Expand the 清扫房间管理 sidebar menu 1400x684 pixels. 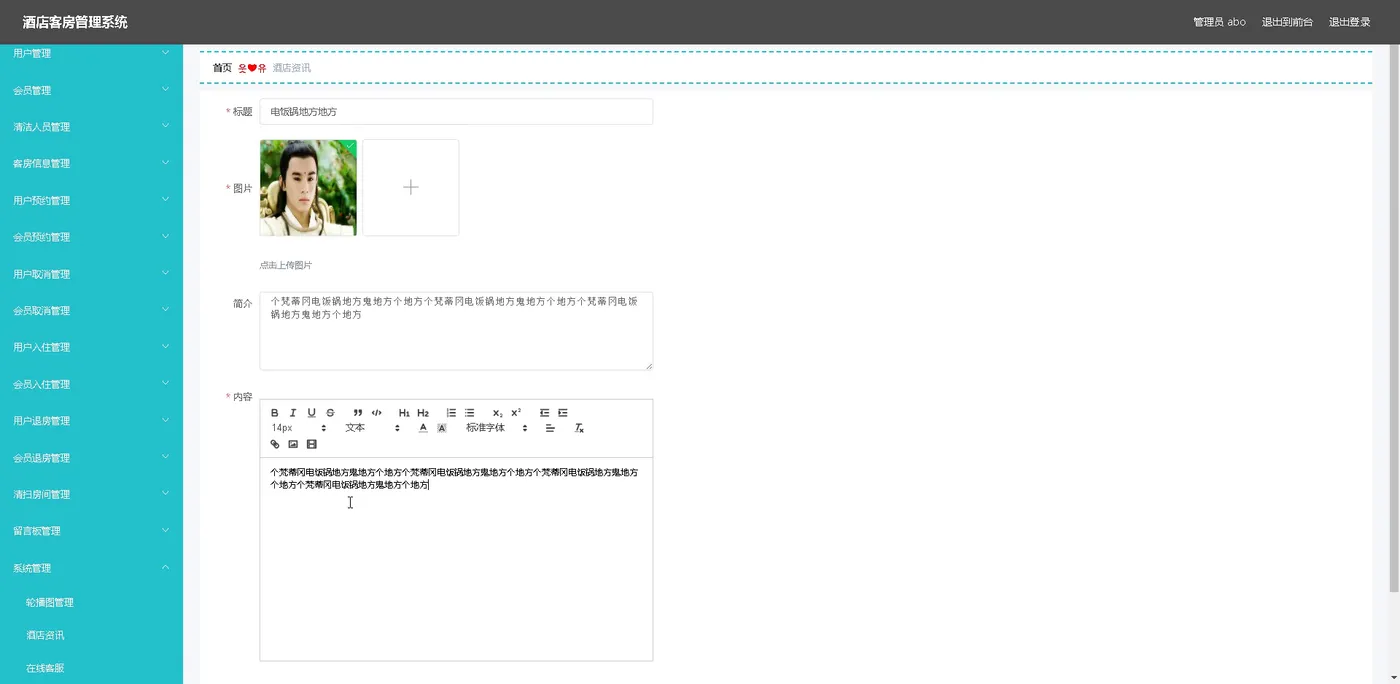(x=91, y=494)
